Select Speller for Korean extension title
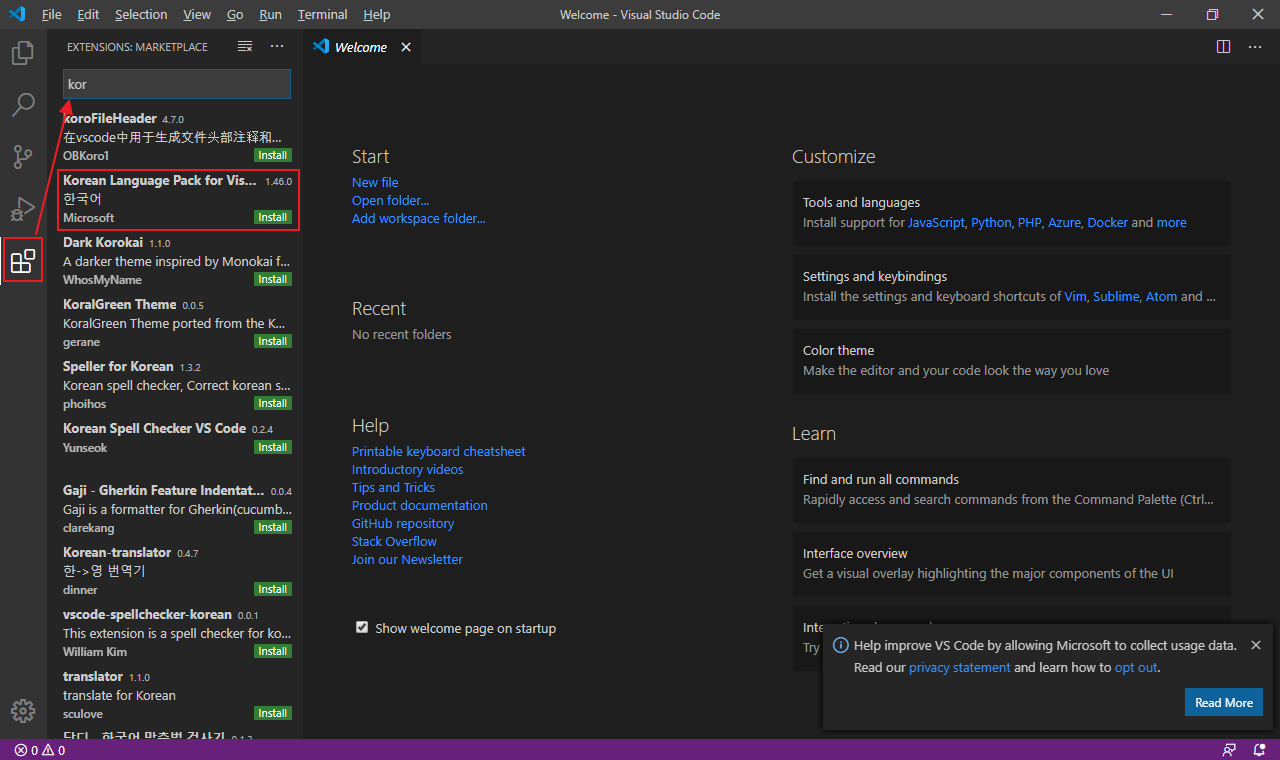The height and width of the screenshot is (760, 1280). point(118,366)
